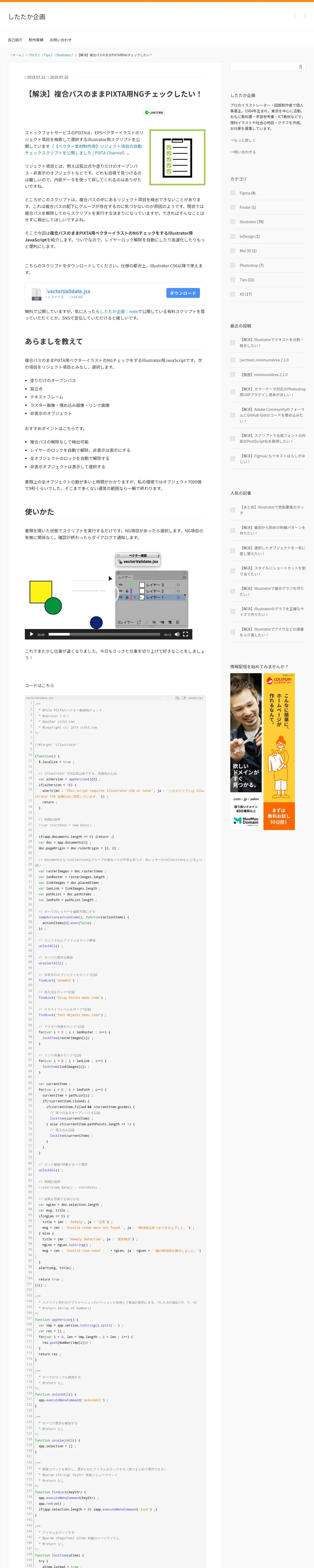Go to site title したたか企画
Viewport: 314px width, 1568px height.
pyautogui.click(x=27, y=16)
